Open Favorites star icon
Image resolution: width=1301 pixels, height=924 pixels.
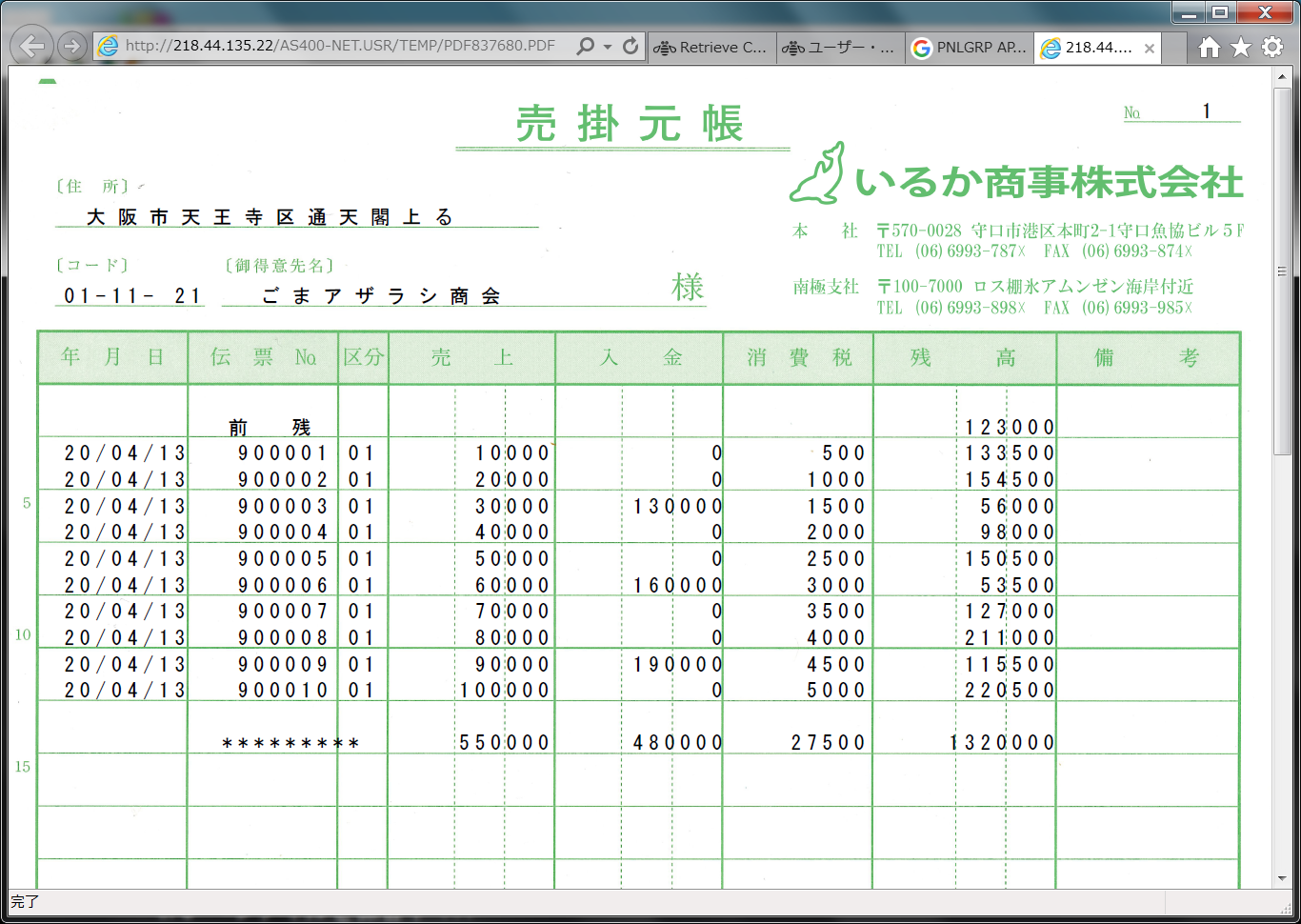(x=1240, y=47)
